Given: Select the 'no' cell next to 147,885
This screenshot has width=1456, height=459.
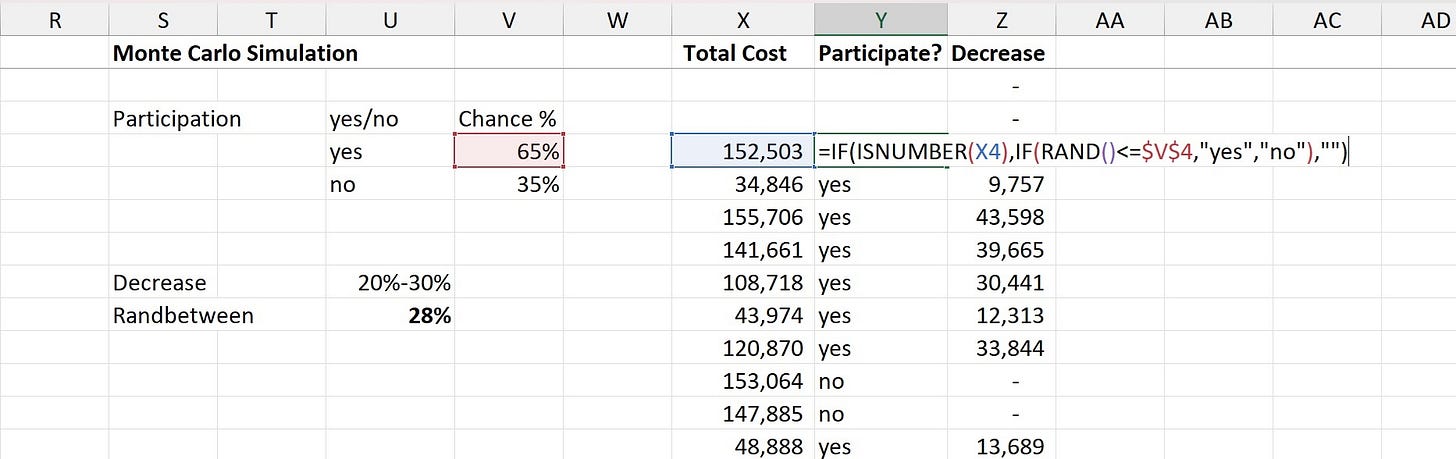Looking at the screenshot, I should pos(881,414).
